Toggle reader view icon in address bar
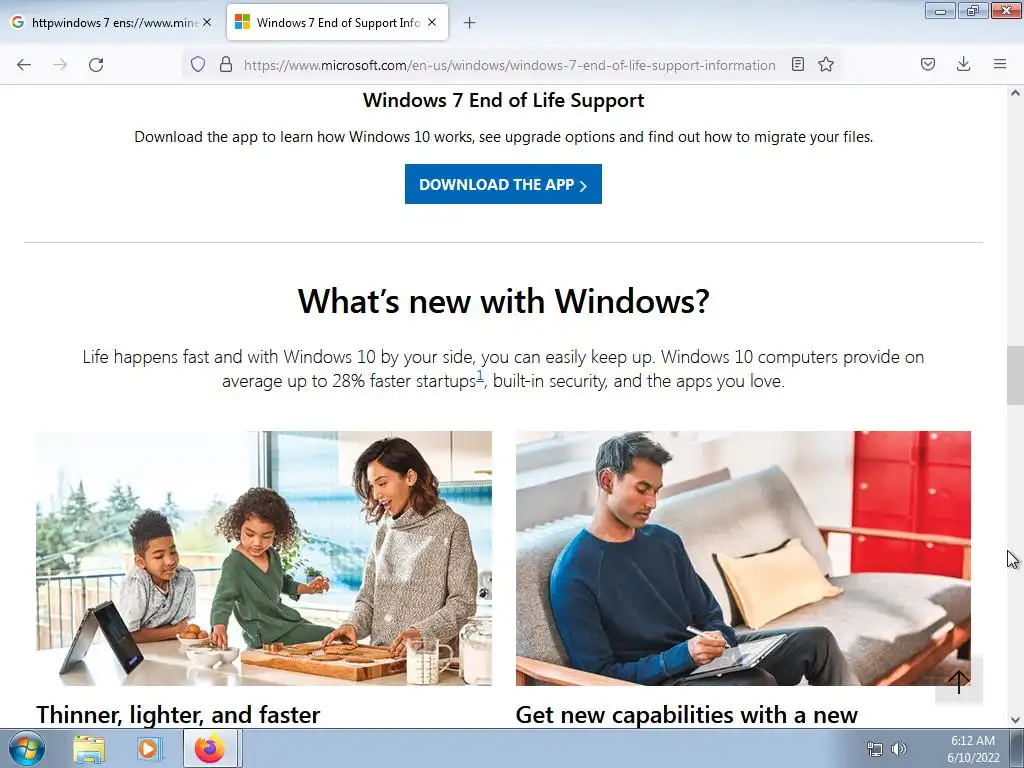 (x=797, y=64)
